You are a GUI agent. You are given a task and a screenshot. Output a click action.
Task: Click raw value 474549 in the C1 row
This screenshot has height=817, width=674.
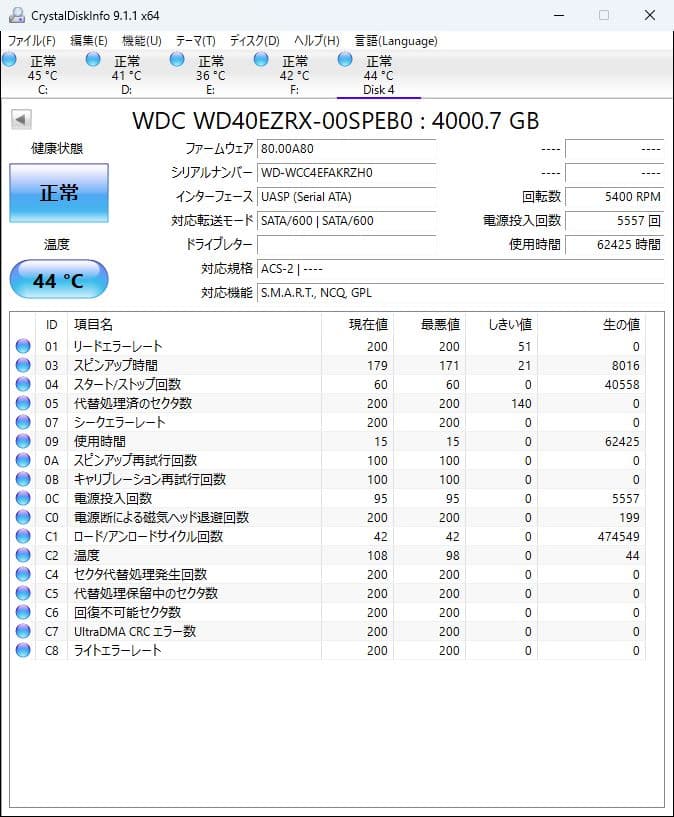click(618, 536)
